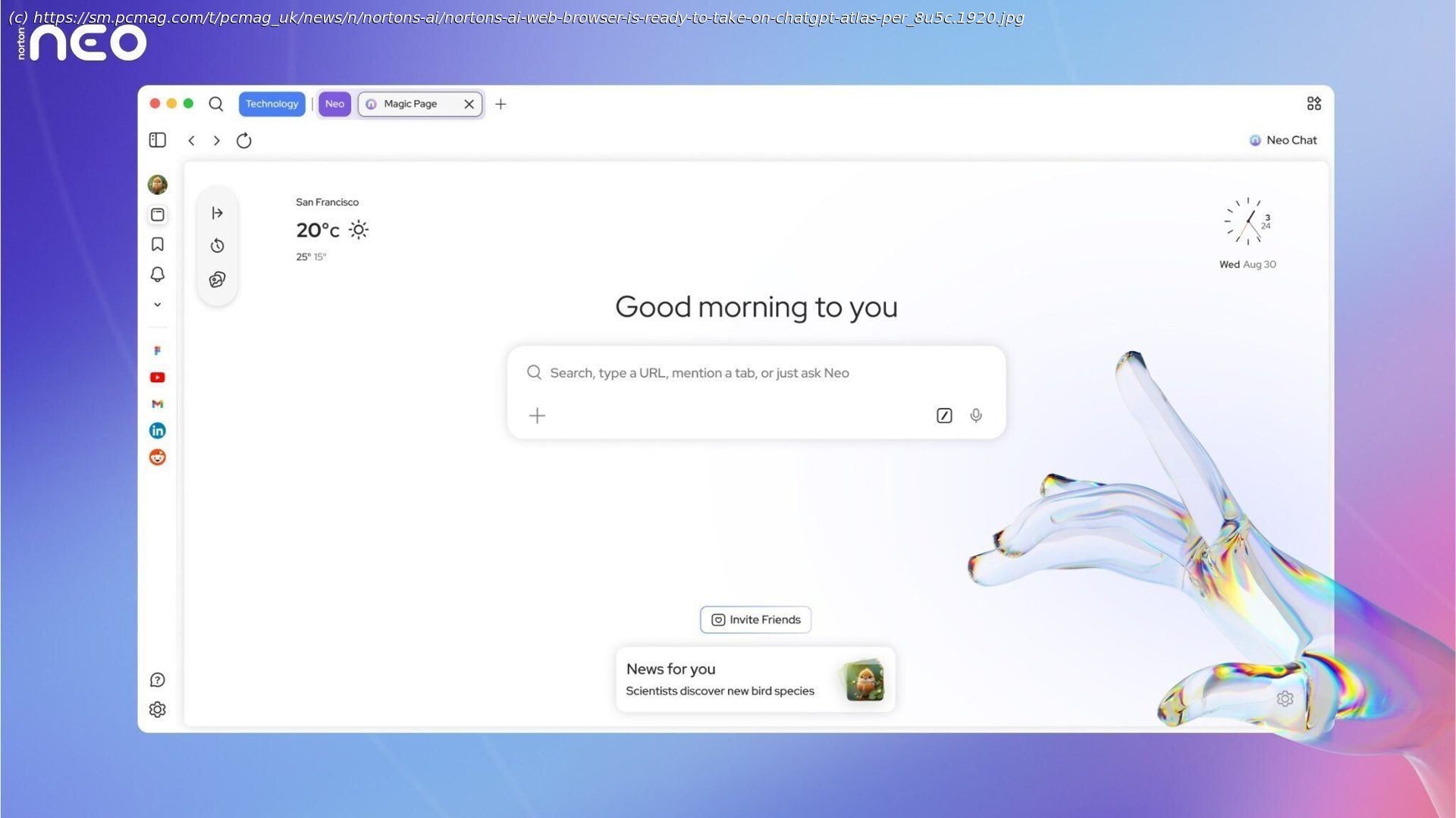Open the Reddit shortcut icon

tap(157, 457)
